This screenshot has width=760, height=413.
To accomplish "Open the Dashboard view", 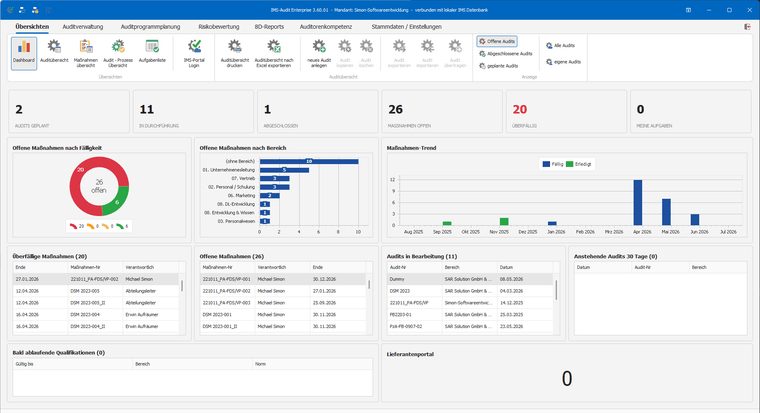I will click(x=24, y=53).
